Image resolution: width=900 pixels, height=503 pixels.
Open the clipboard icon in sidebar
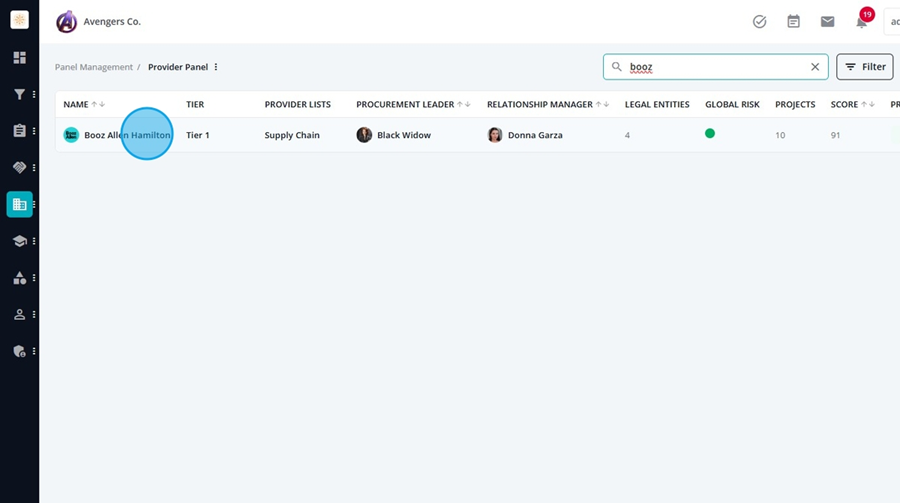[20, 131]
